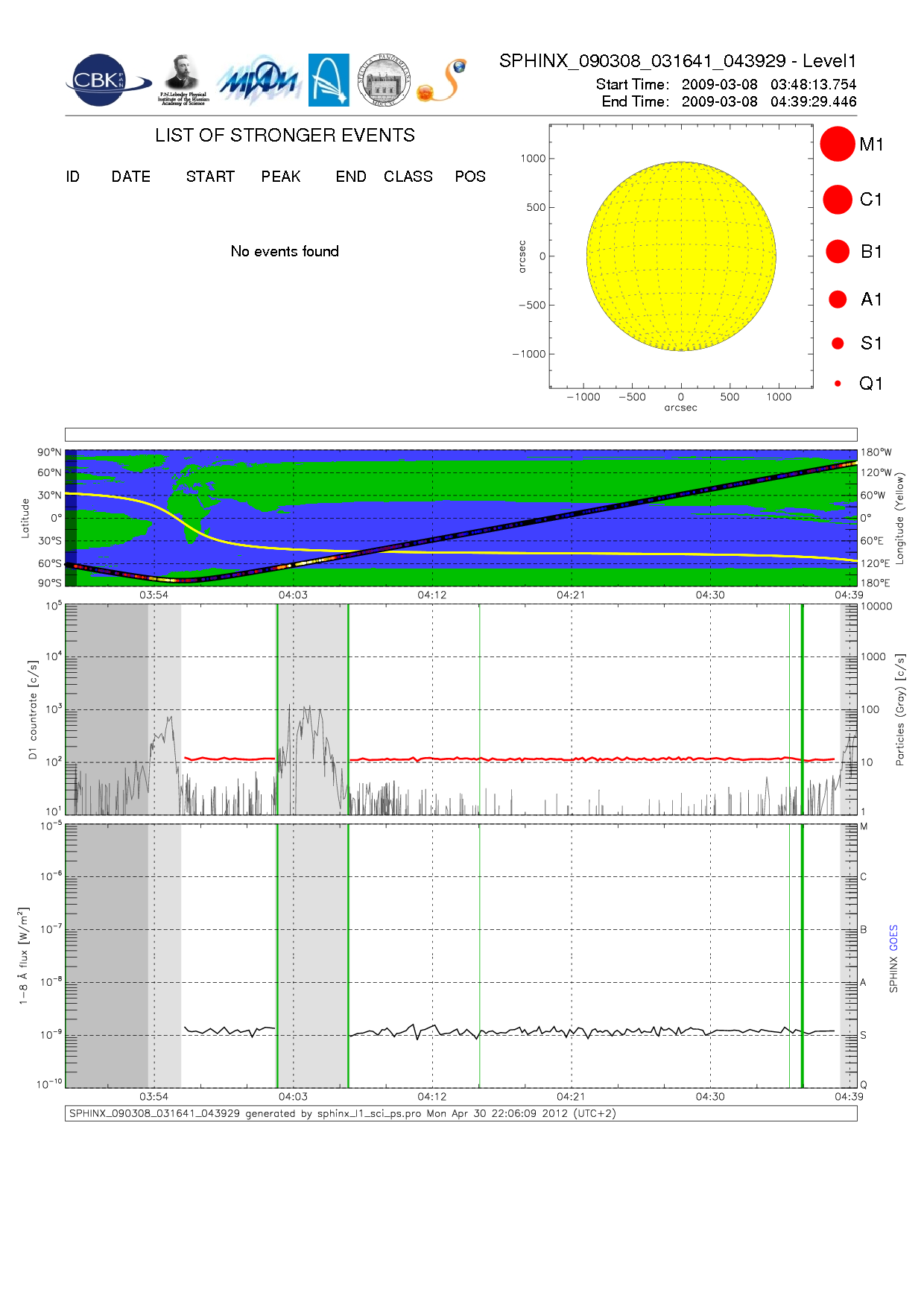Select the PEAK column header
This screenshot has height=1307, width=924.
pyautogui.click(x=280, y=177)
